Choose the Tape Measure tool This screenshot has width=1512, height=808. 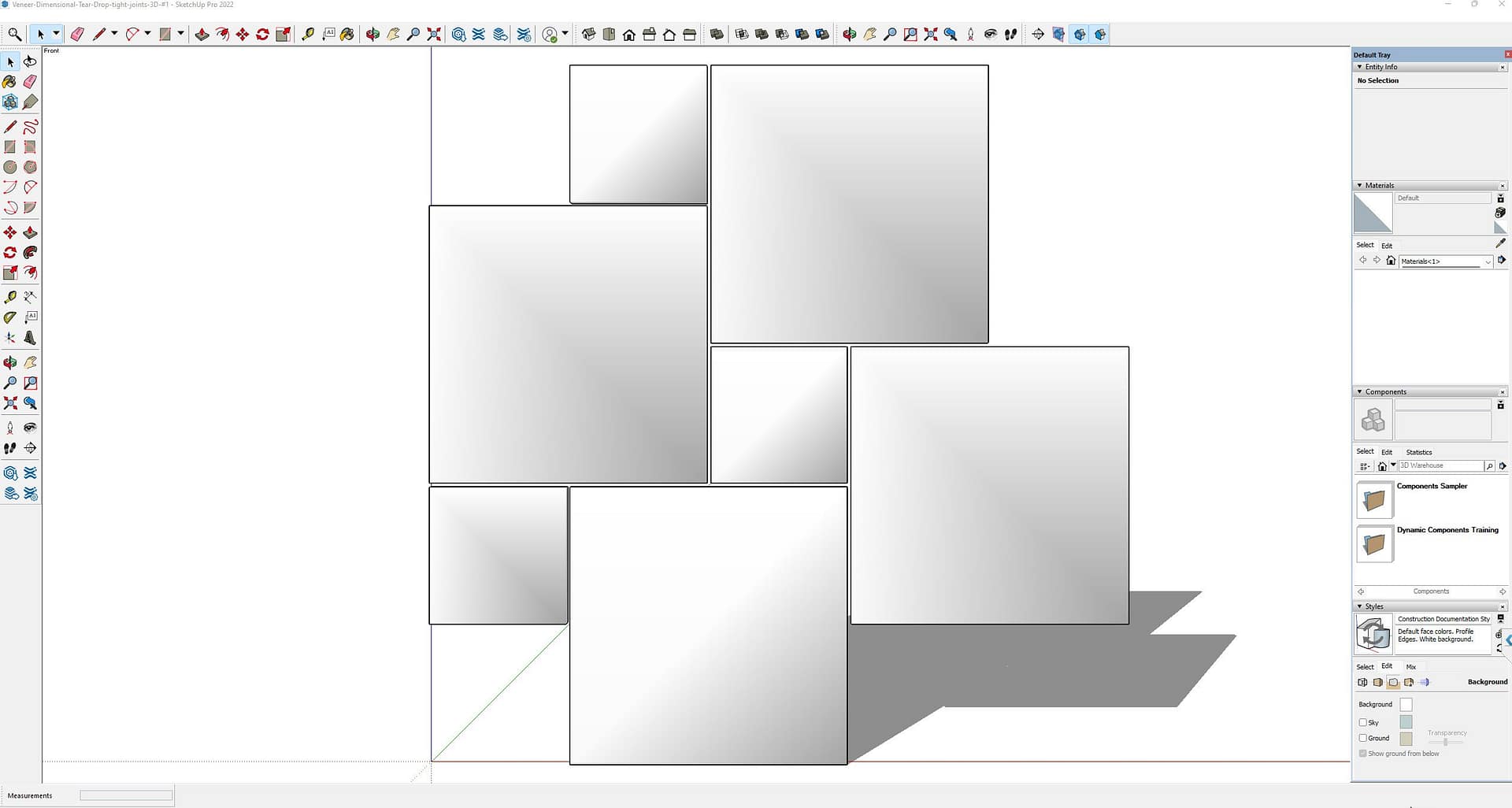[x=308, y=34]
